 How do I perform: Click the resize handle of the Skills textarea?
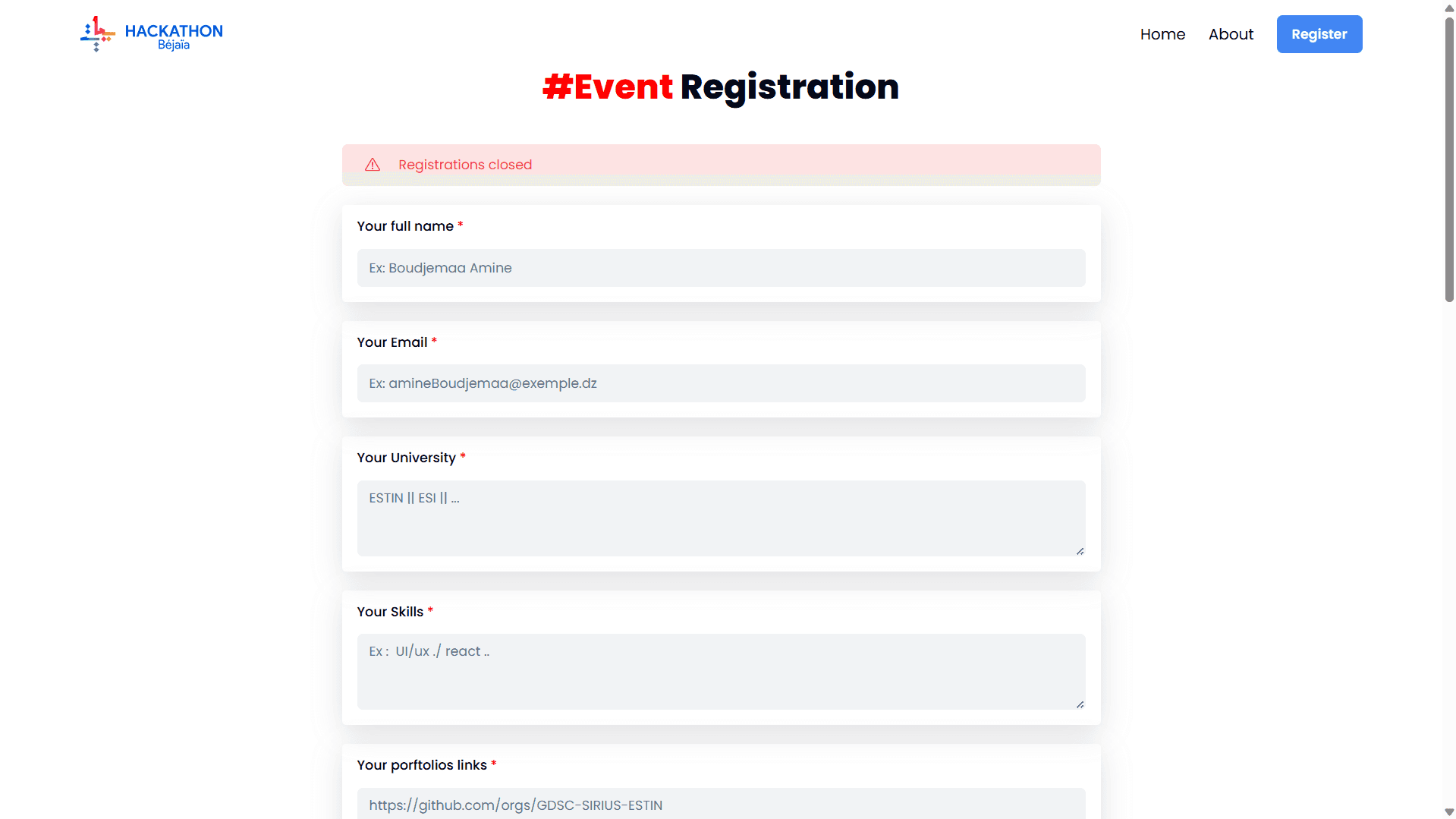click(x=1080, y=704)
